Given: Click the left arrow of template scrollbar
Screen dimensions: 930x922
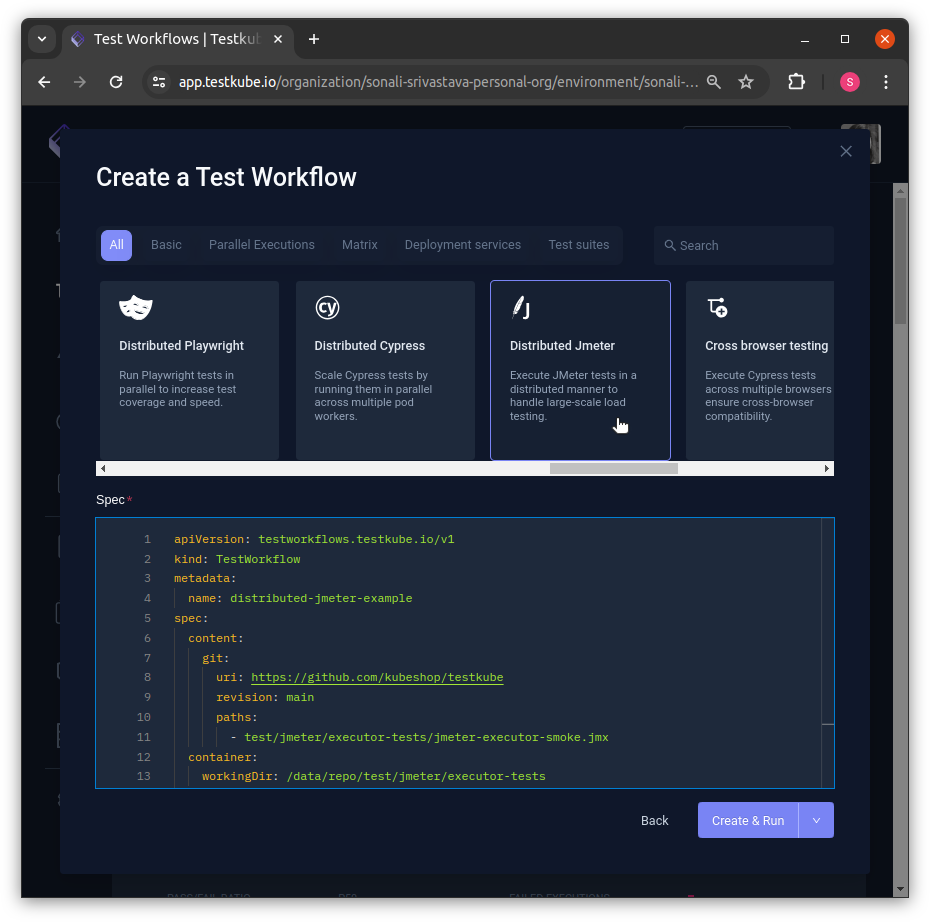Looking at the screenshot, I should [x=103, y=468].
